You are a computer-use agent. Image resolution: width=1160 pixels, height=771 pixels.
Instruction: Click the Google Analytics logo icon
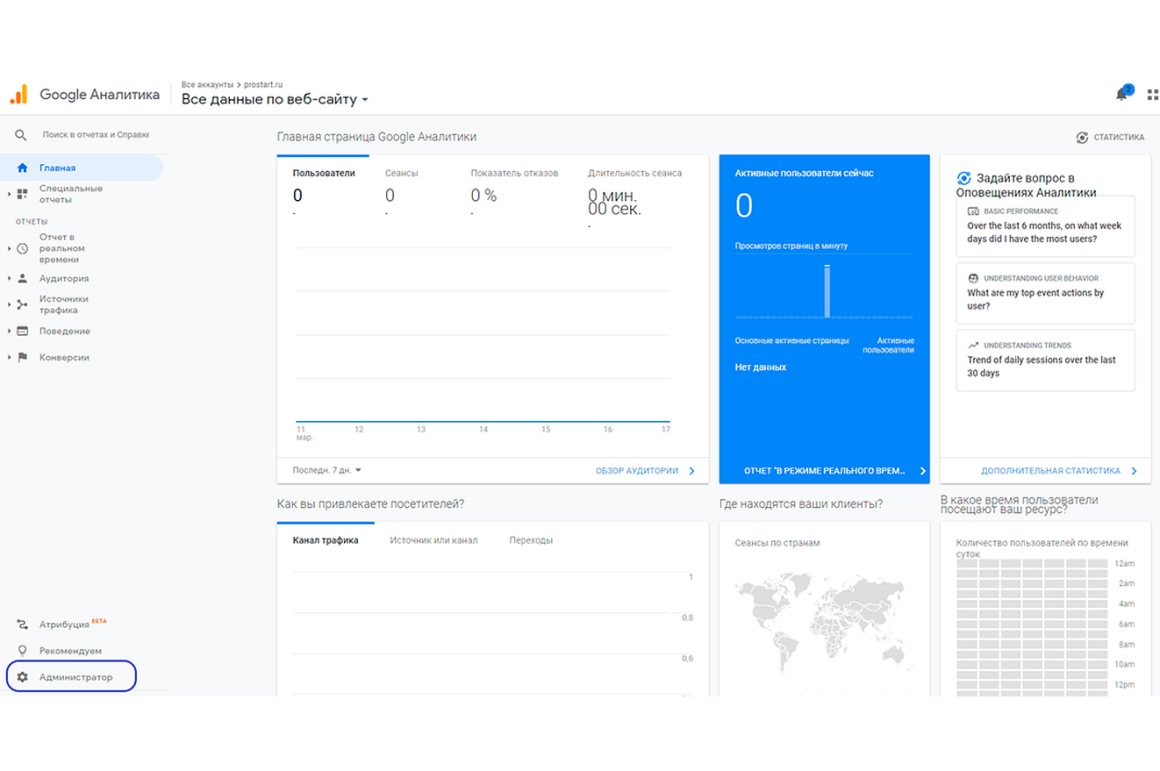[18, 94]
